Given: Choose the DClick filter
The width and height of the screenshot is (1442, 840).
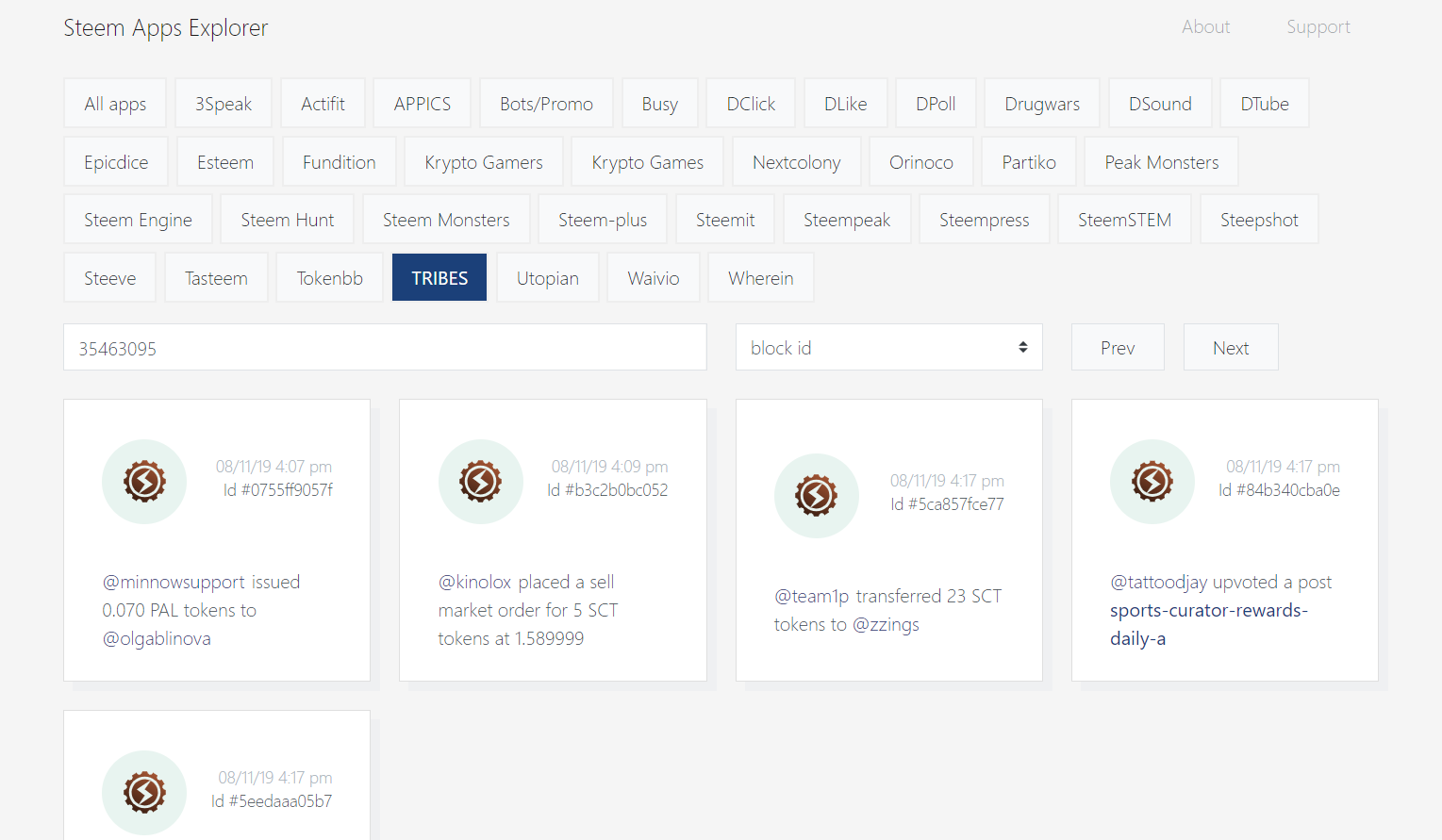Looking at the screenshot, I should point(751,104).
